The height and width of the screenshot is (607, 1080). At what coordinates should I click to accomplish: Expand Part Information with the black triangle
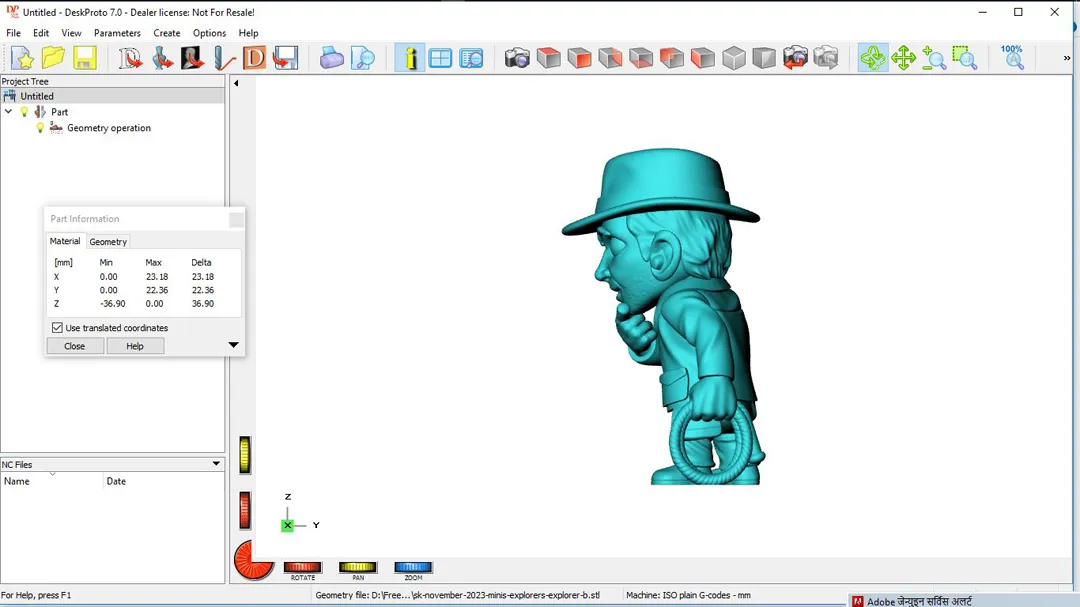[233, 344]
